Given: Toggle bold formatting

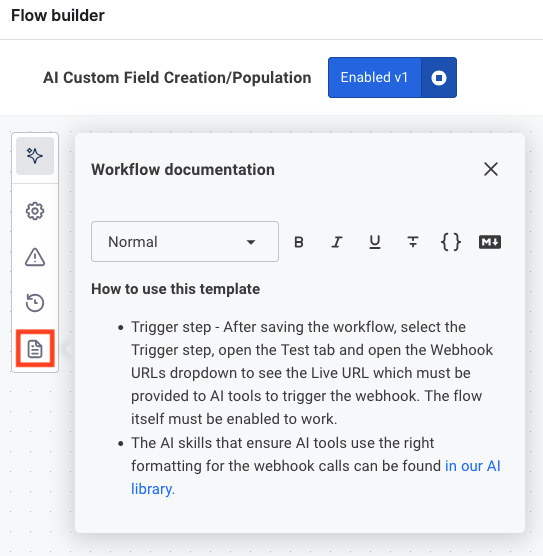Looking at the screenshot, I should coord(299,242).
